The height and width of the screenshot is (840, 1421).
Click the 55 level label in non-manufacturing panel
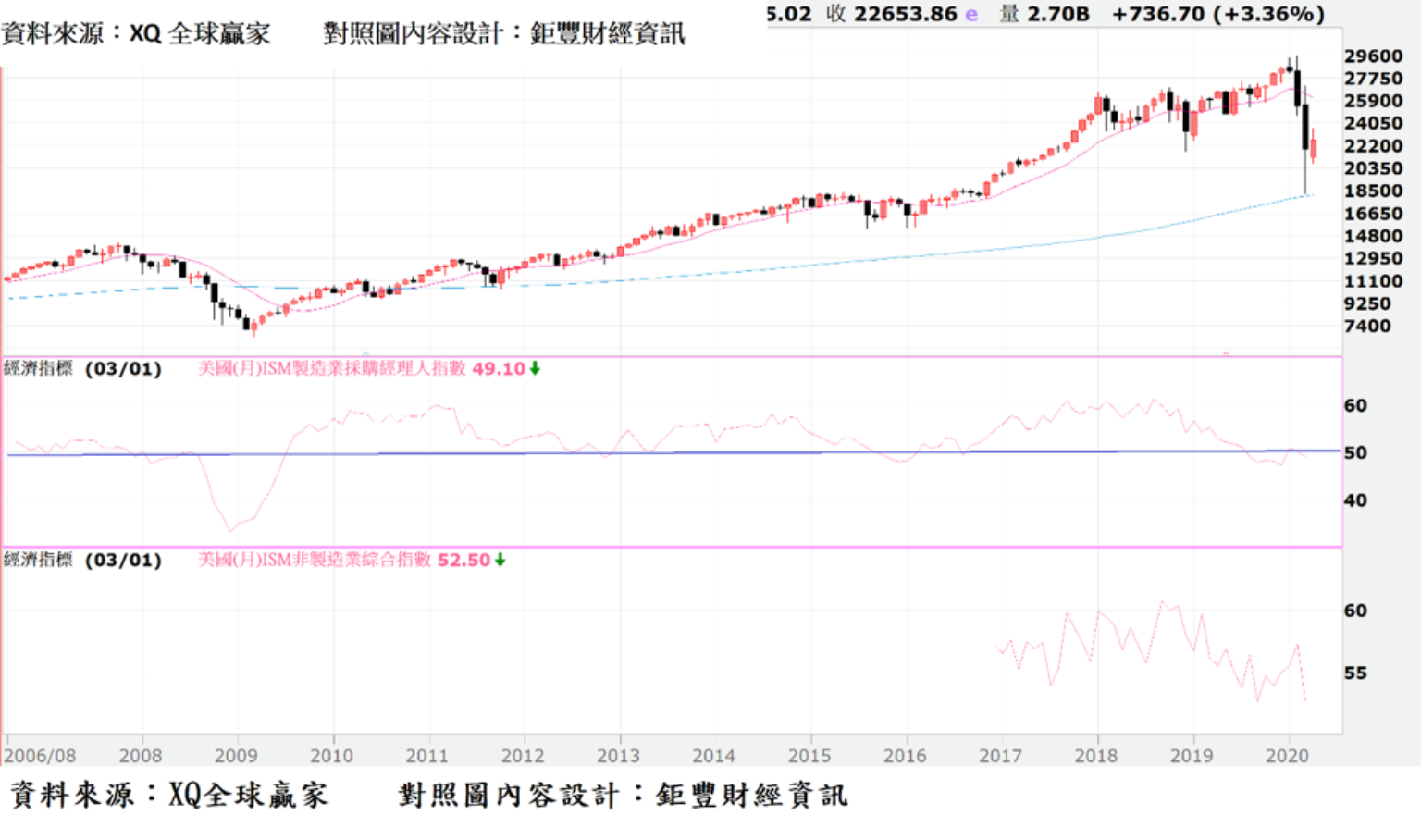point(1355,673)
